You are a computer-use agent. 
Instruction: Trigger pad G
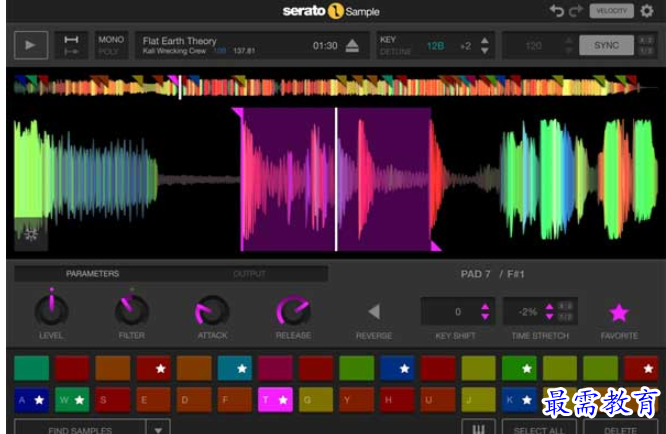[316, 400]
